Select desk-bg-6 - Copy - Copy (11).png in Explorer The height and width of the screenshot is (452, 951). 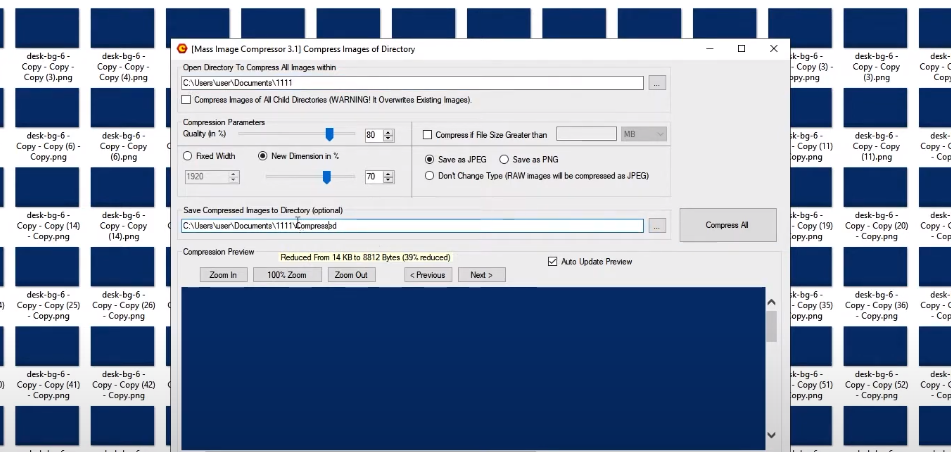tap(876, 126)
